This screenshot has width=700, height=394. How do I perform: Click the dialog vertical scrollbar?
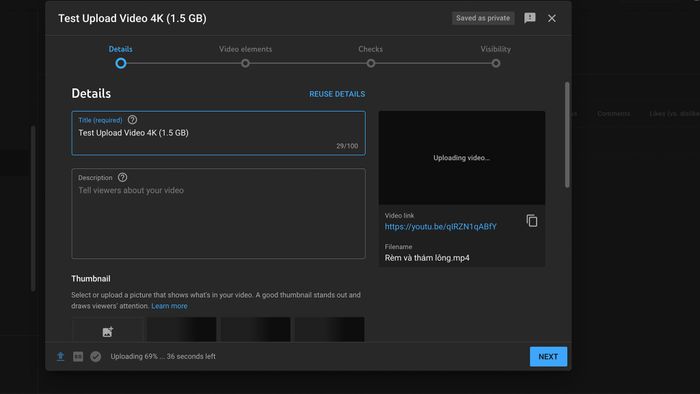567,135
